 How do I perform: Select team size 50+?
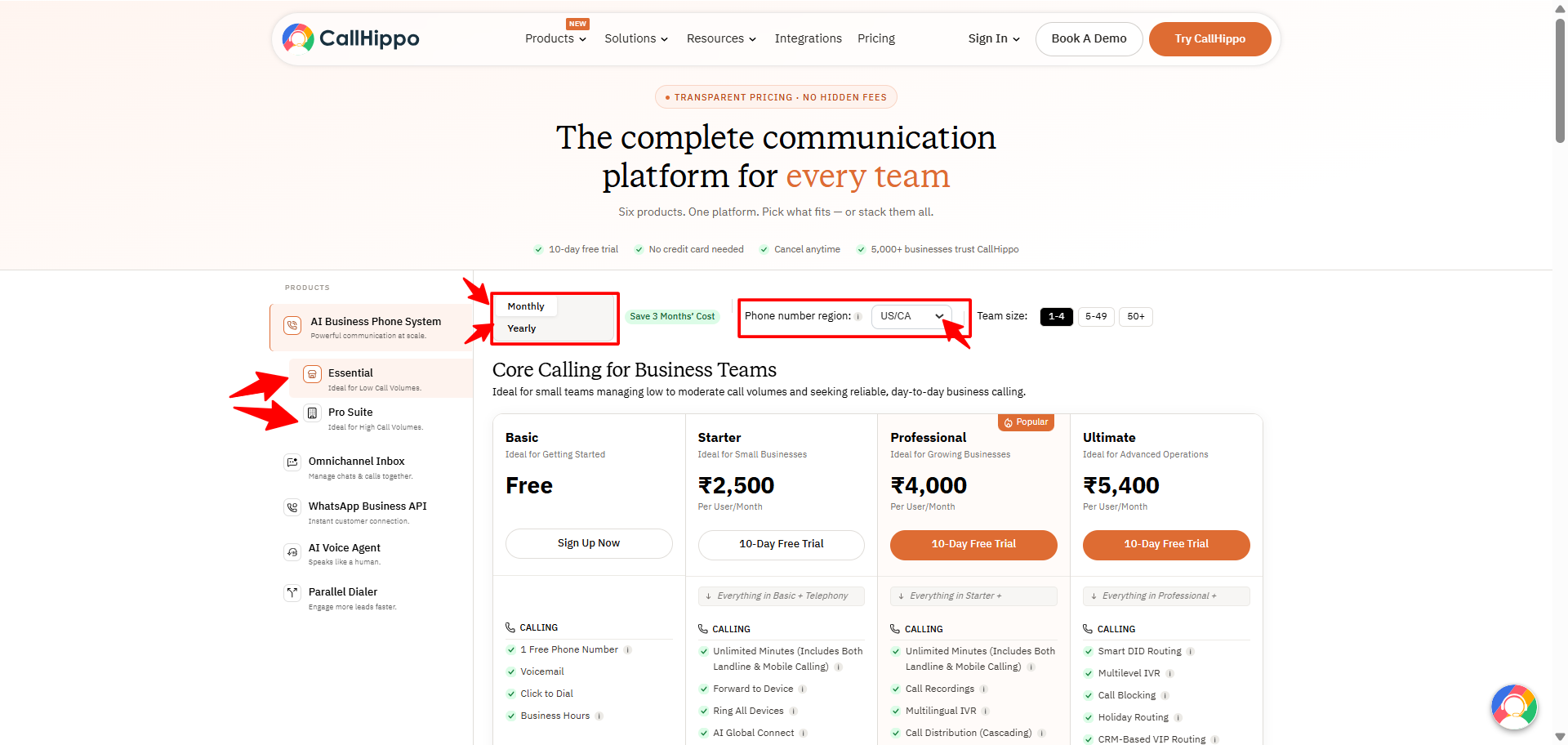point(1136,316)
